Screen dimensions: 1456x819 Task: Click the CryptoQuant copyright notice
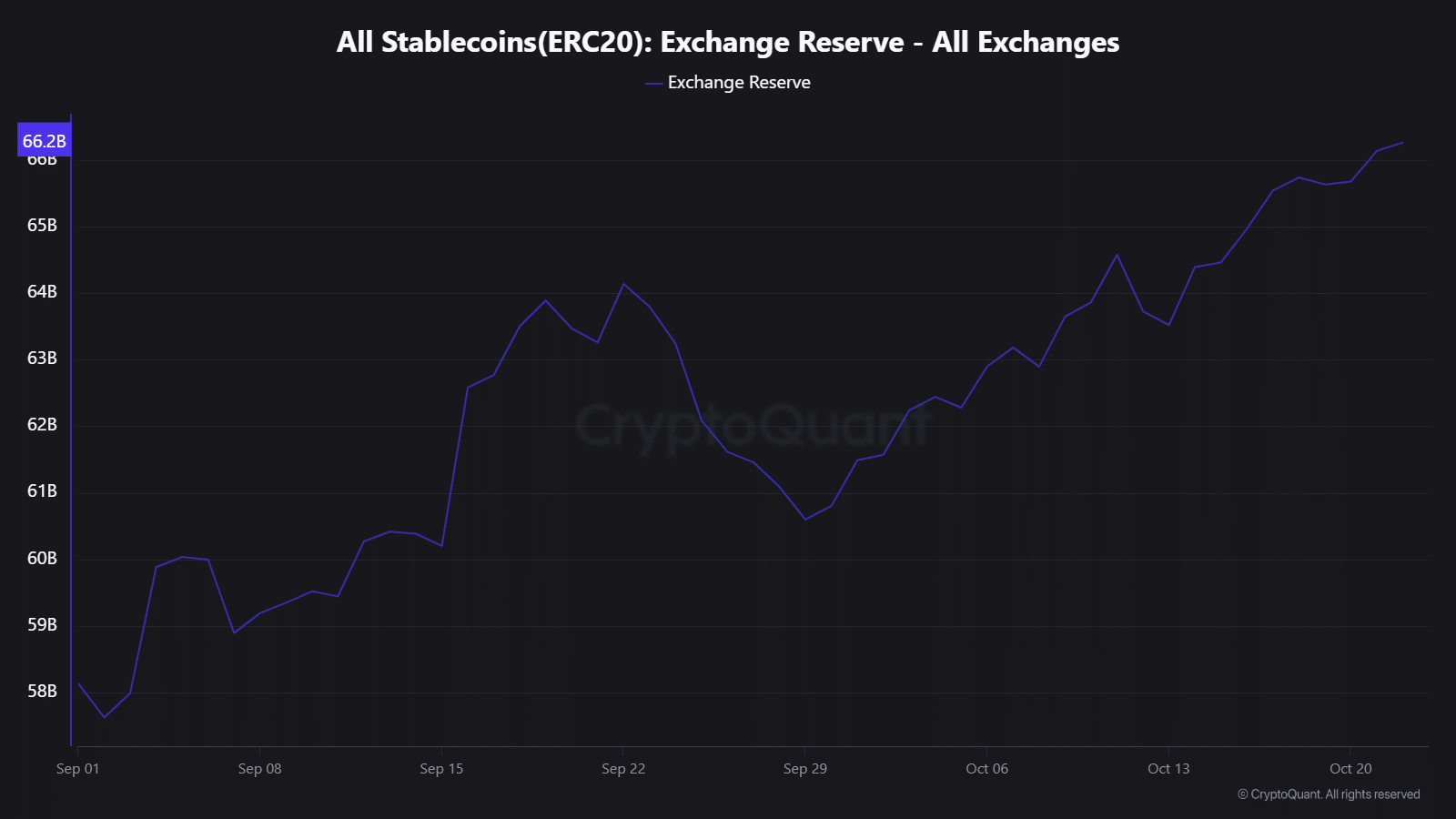click(x=1329, y=794)
